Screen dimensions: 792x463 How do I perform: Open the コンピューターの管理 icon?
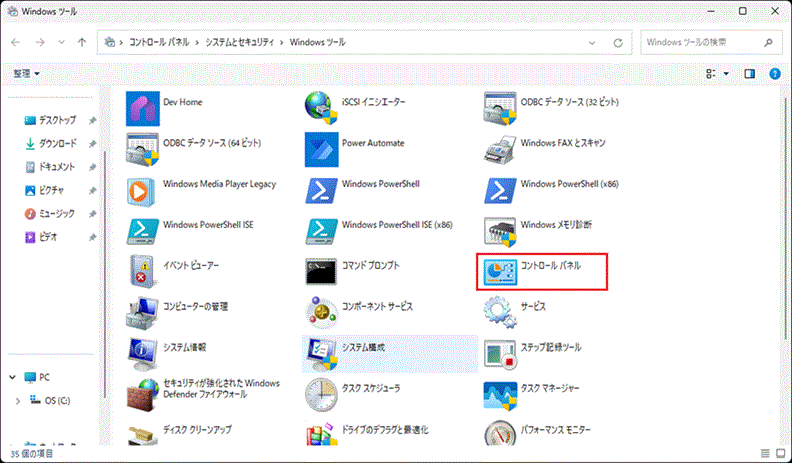tap(142, 313)
